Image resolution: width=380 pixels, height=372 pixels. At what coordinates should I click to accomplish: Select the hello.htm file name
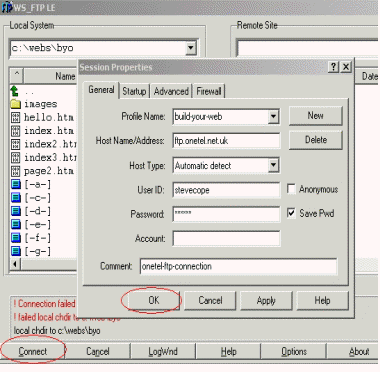coord(49,117)
